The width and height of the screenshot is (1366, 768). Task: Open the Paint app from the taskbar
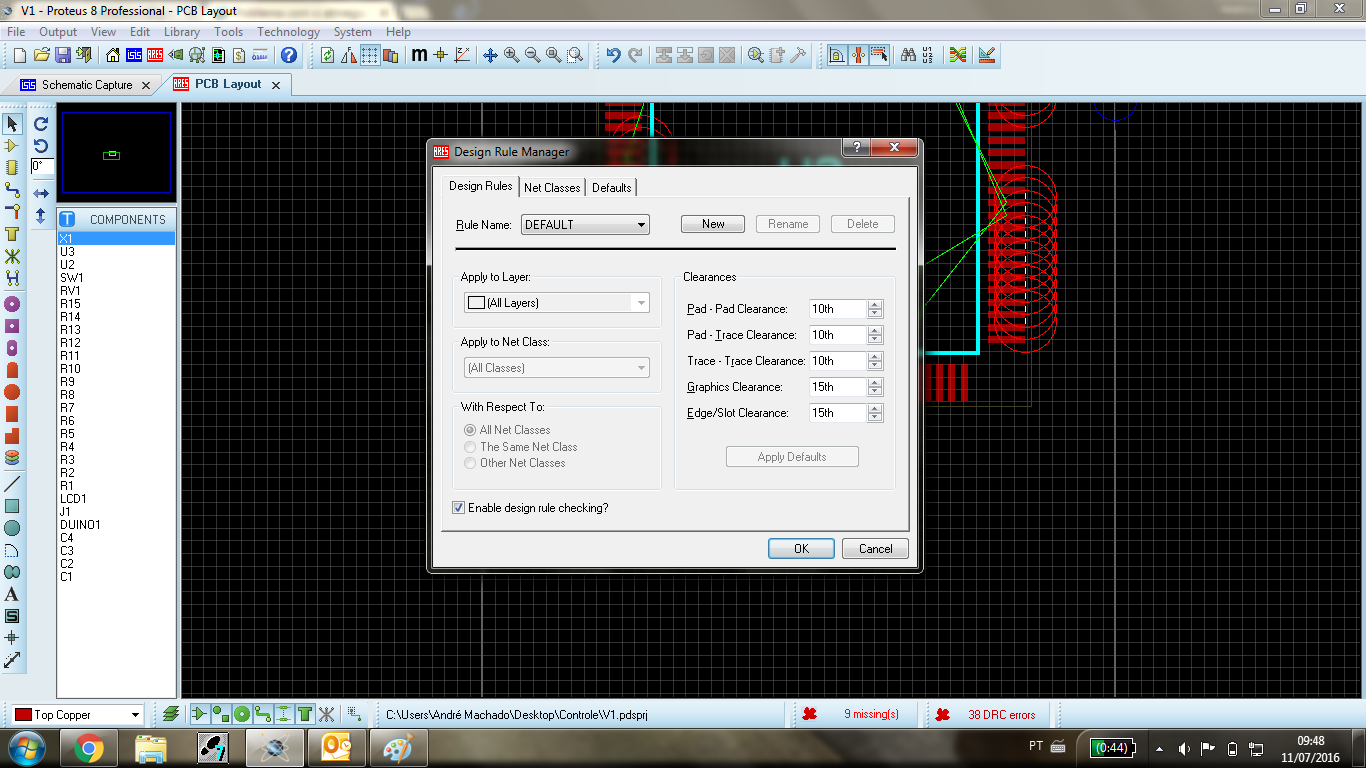point(398,748)
